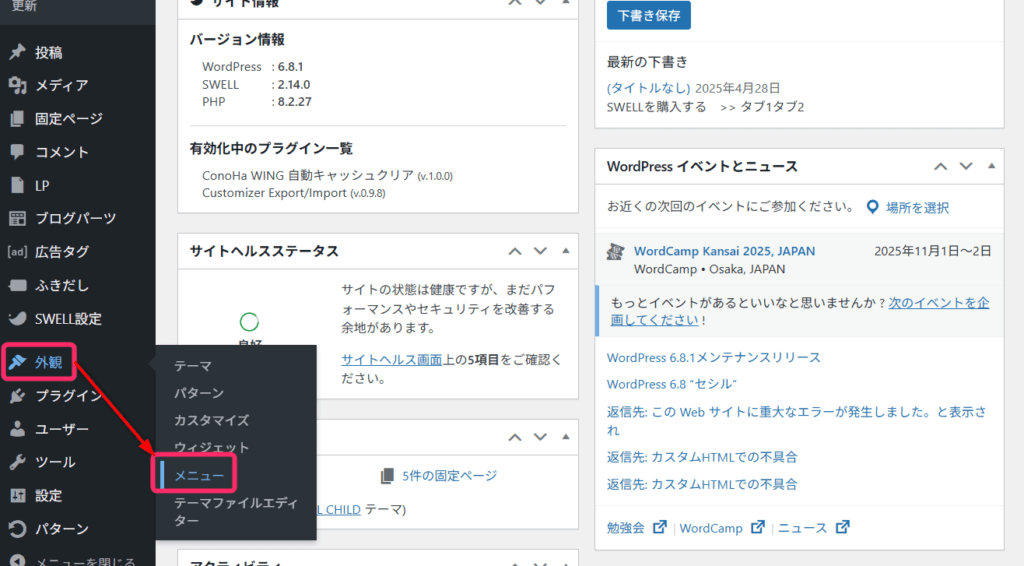This screenshot has width=1024, height=566.
Task: Click the 次のイベントを企画してください link
Action: [x=800, y=311]
